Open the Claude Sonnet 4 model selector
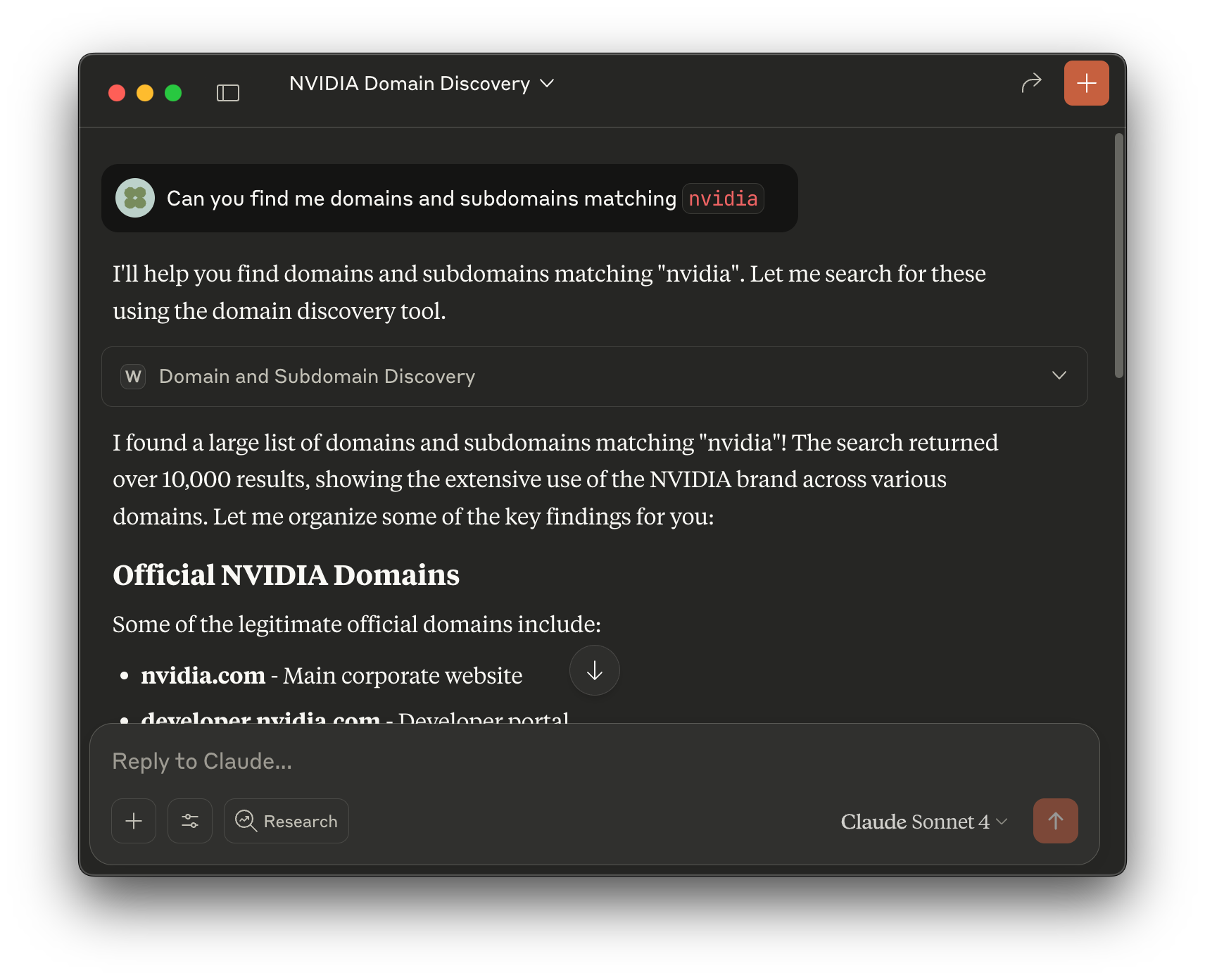The height and width of the screenshot is (980, 1205). pos(923,822)
